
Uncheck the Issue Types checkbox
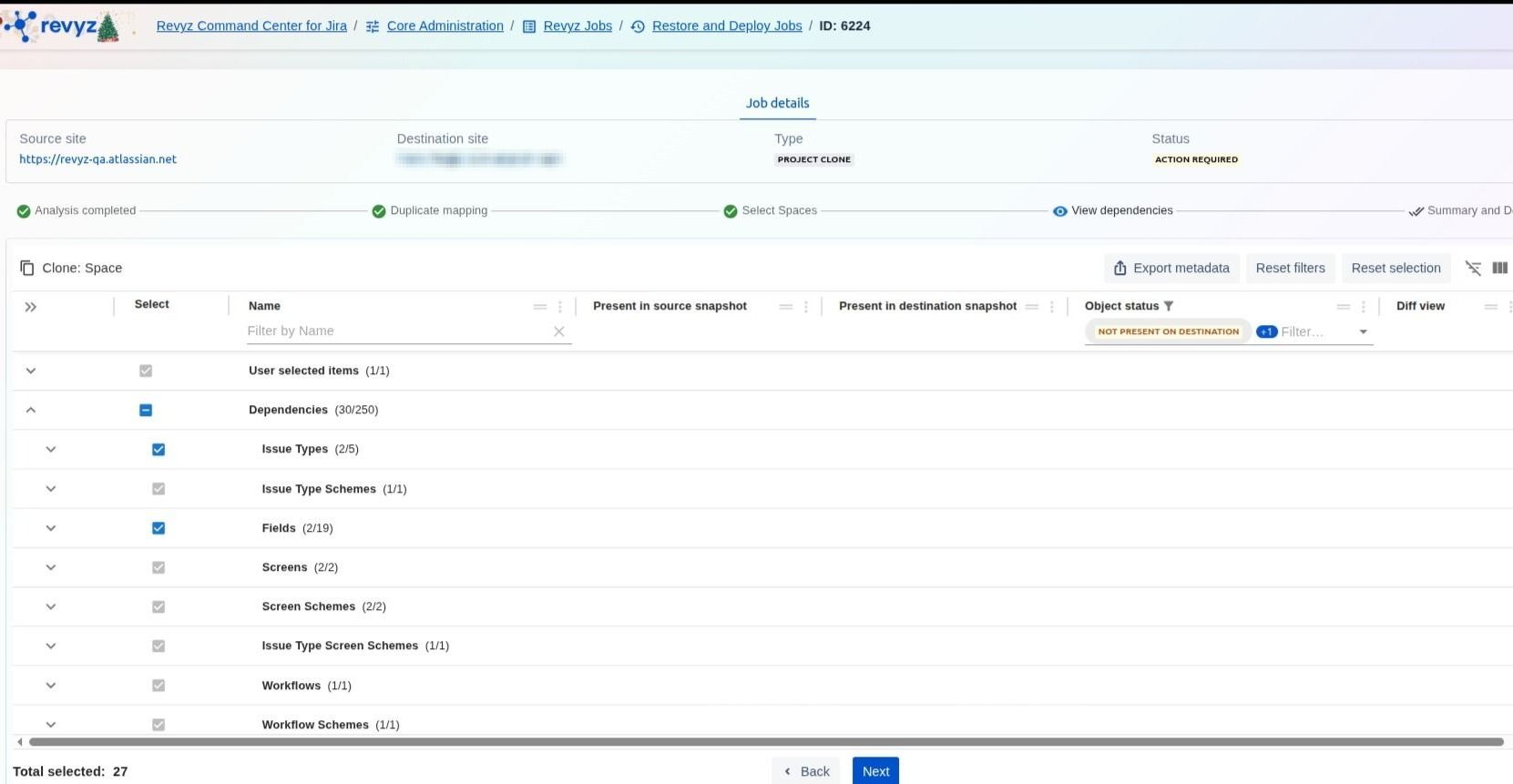(x=158, y=450)
